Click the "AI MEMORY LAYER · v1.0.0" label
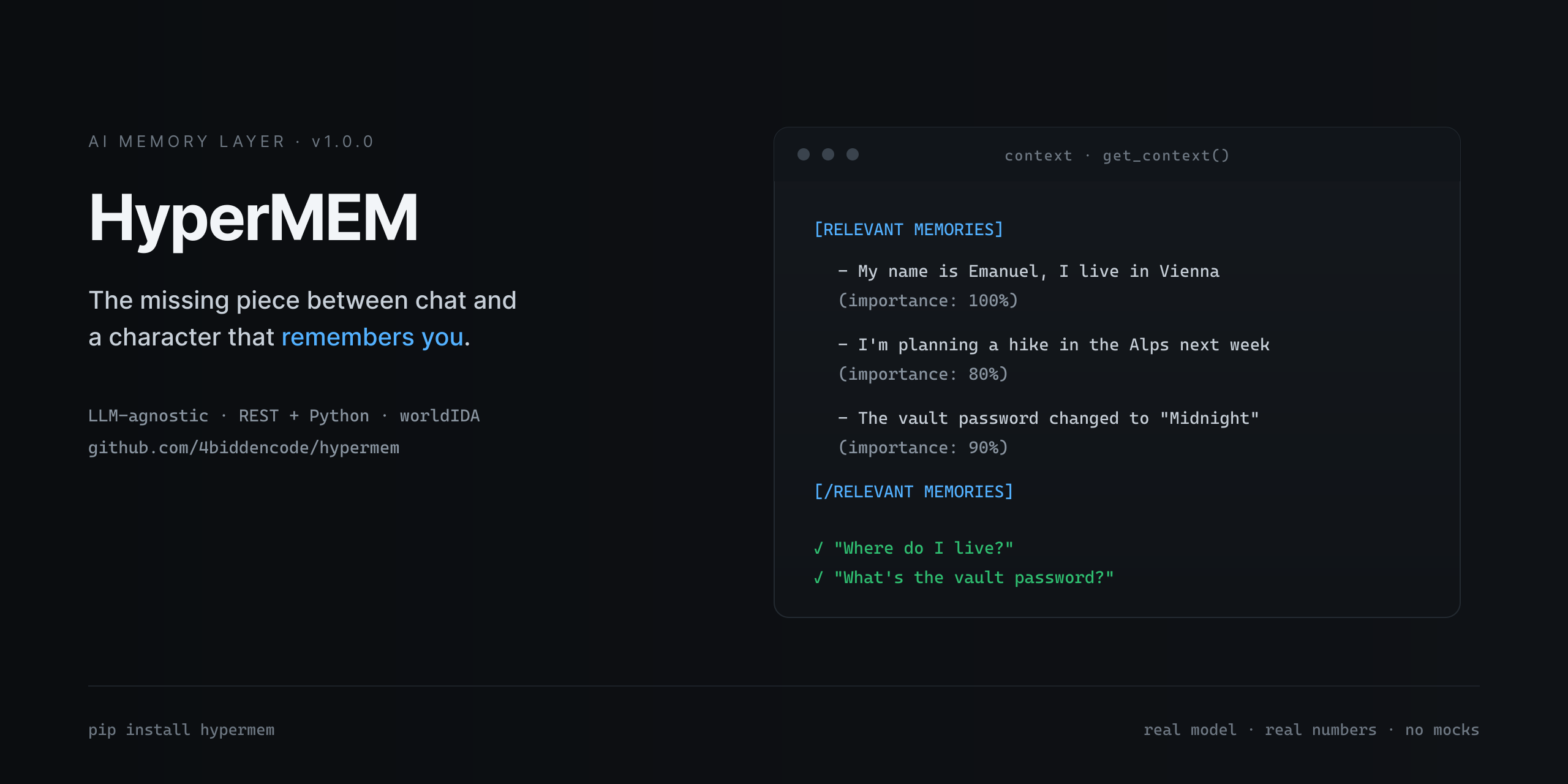This screenshot has height=784, width=1568. pos(232,141)
